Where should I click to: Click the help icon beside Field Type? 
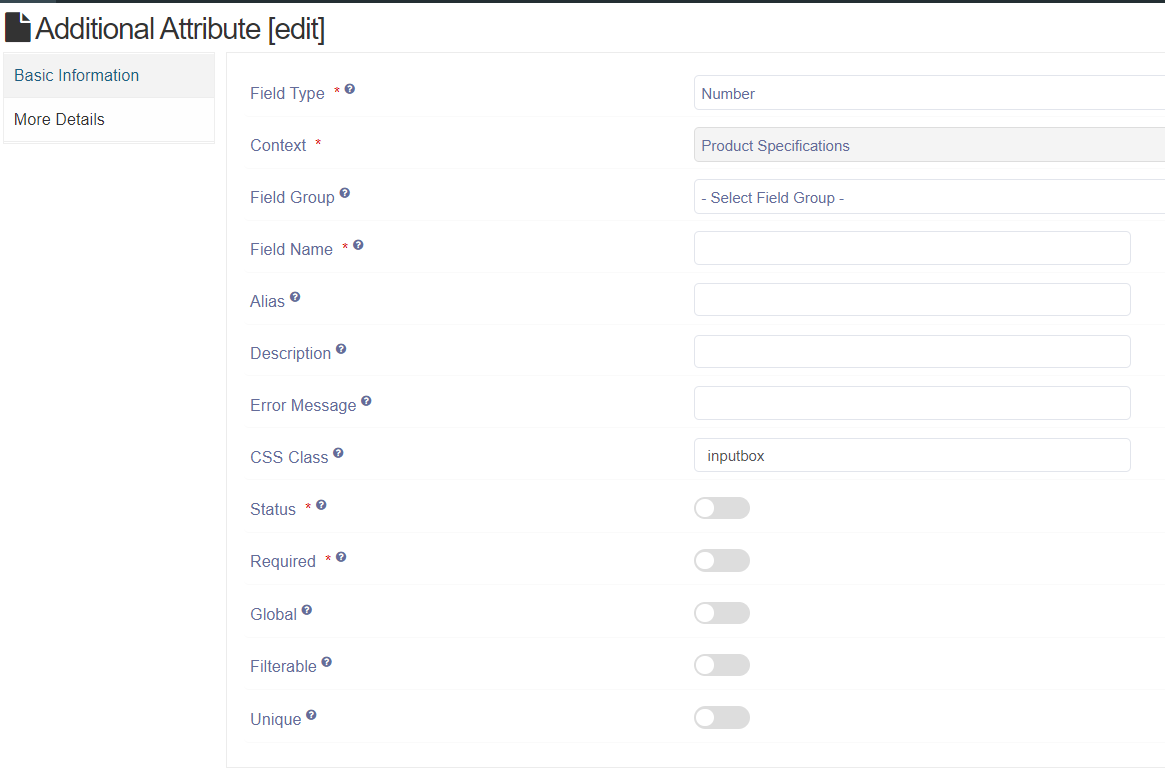(350, 89)
